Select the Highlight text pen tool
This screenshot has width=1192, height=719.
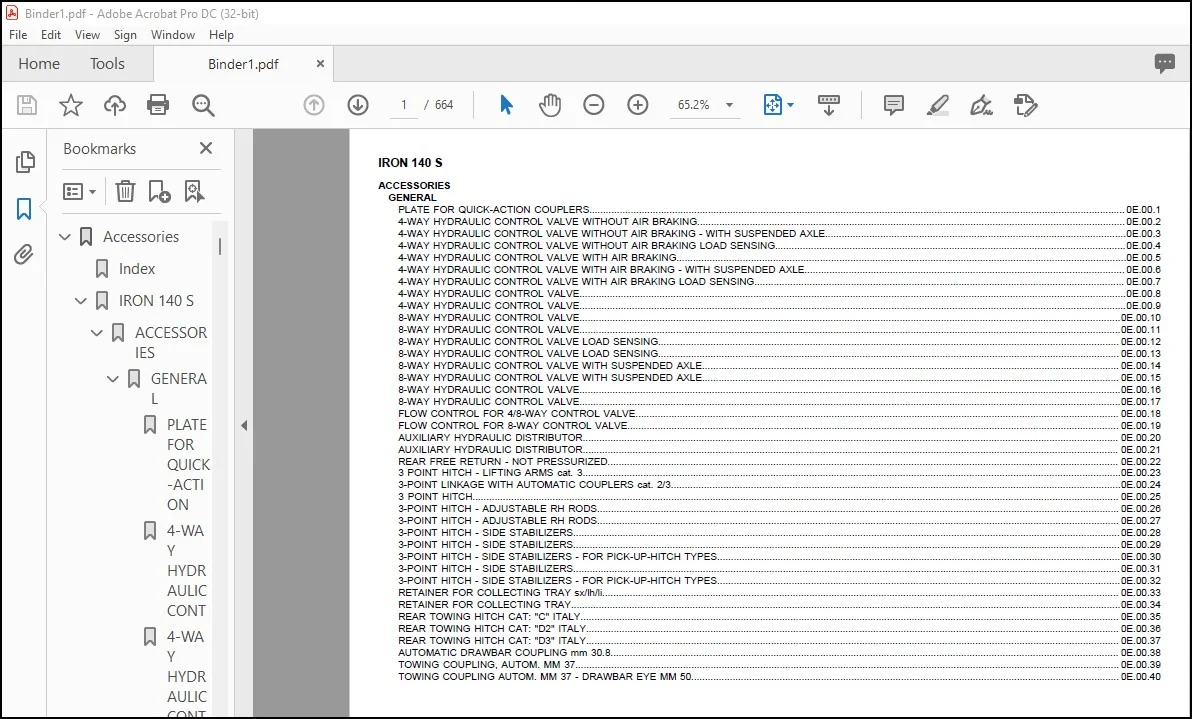pos(937,105)
